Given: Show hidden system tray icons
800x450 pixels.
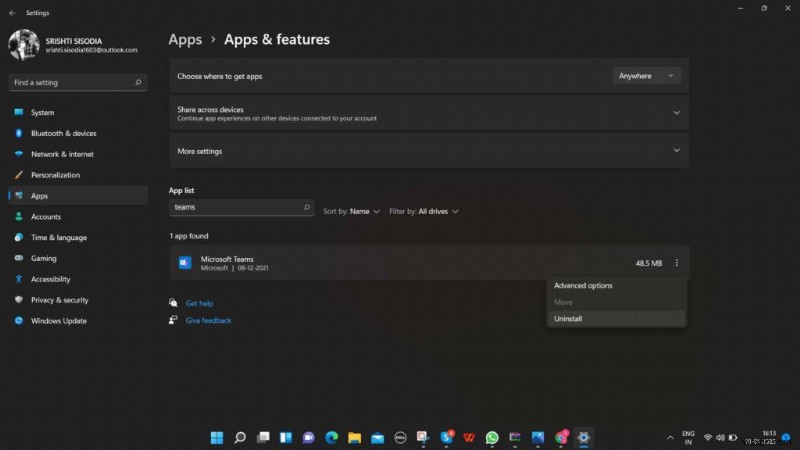Looking at the screenshot, I should pos(670,438).
